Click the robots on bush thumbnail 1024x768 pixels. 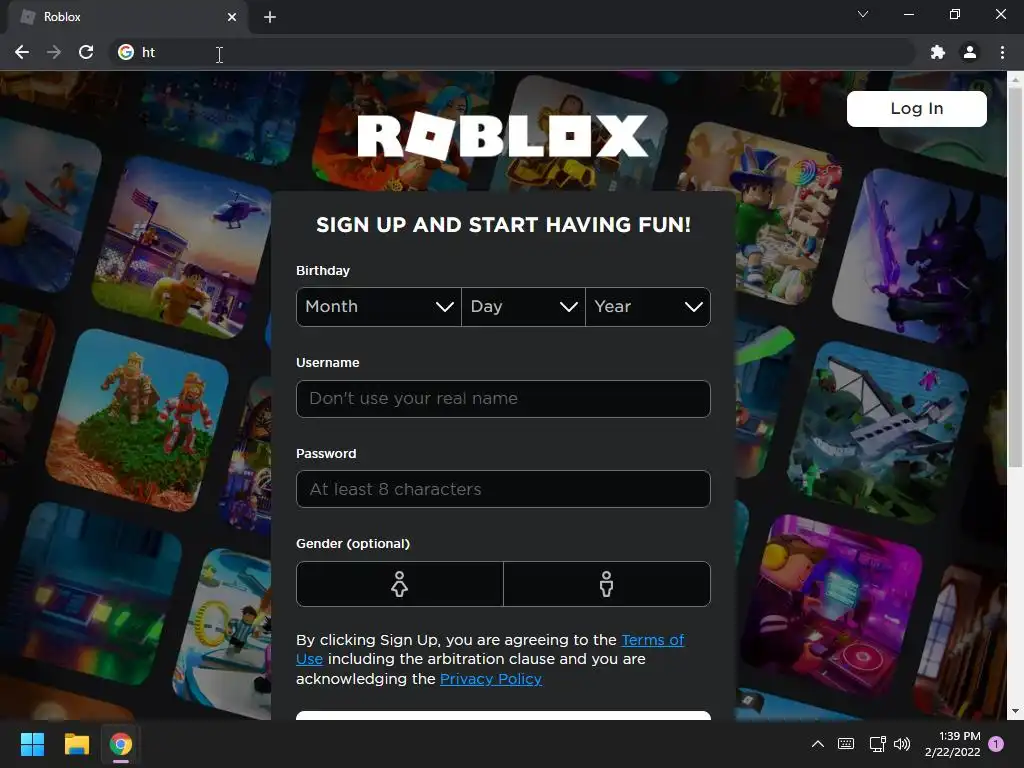tap(137, 419)
